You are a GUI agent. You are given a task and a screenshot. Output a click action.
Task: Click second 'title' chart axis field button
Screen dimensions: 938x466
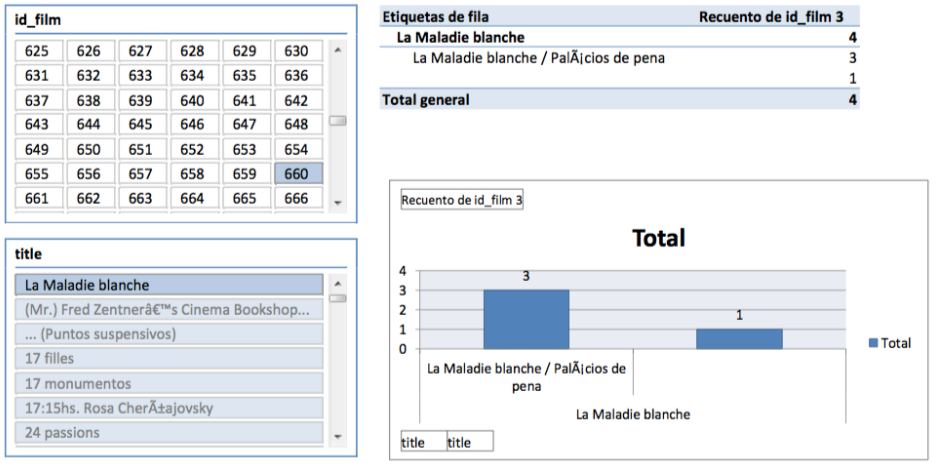pos(470,441)
